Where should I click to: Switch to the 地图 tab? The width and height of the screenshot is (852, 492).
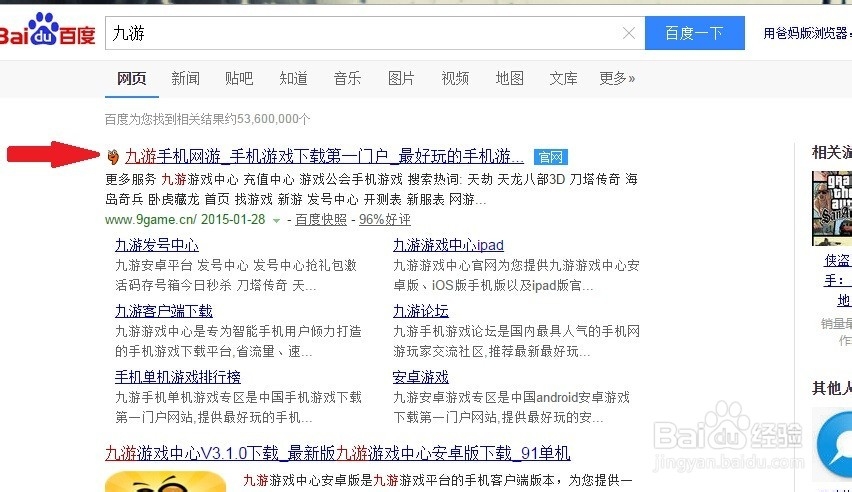[x=509, y=78]
